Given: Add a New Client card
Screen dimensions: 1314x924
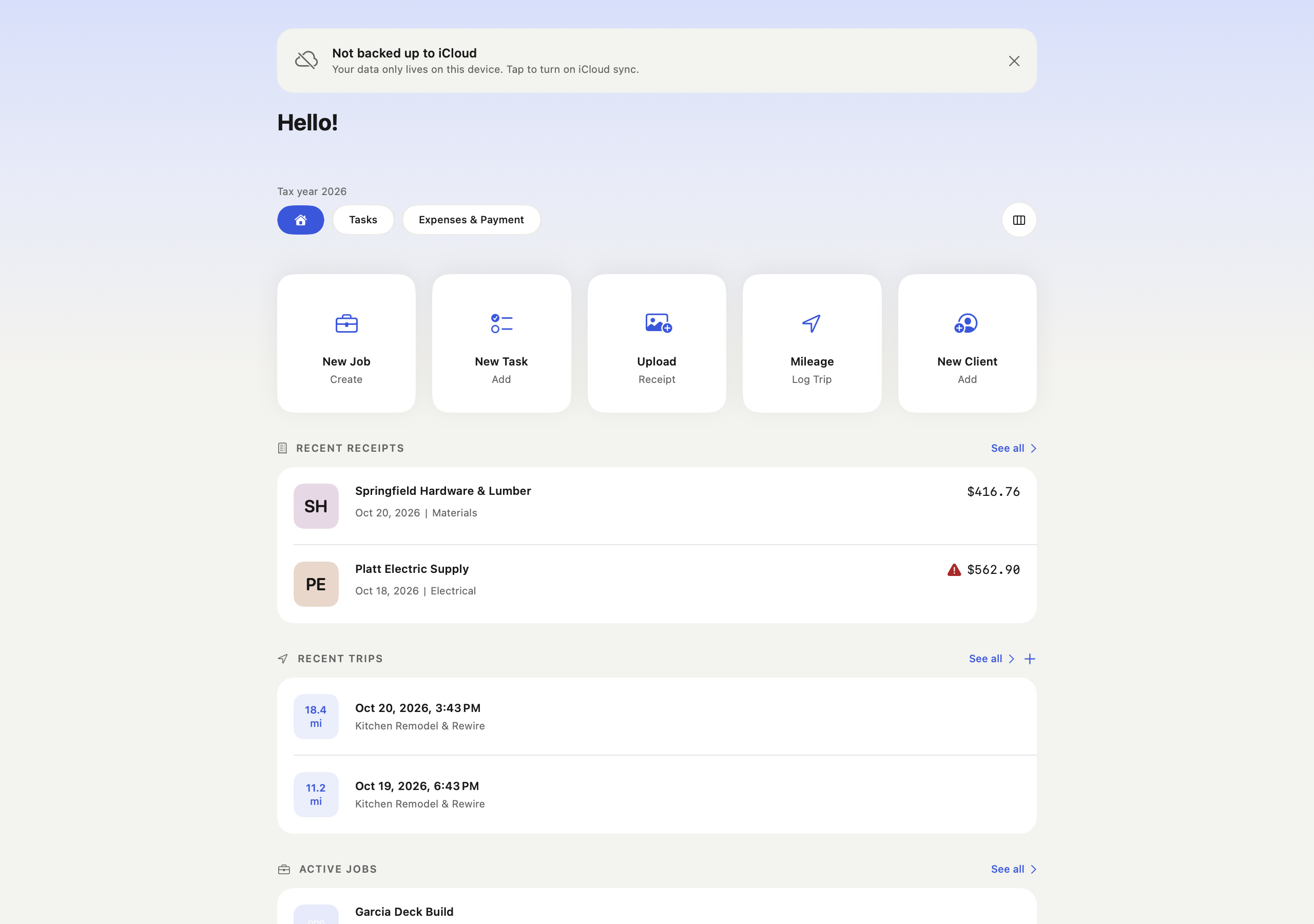Looking at the screenshot, I should click(x=967, y=343).
